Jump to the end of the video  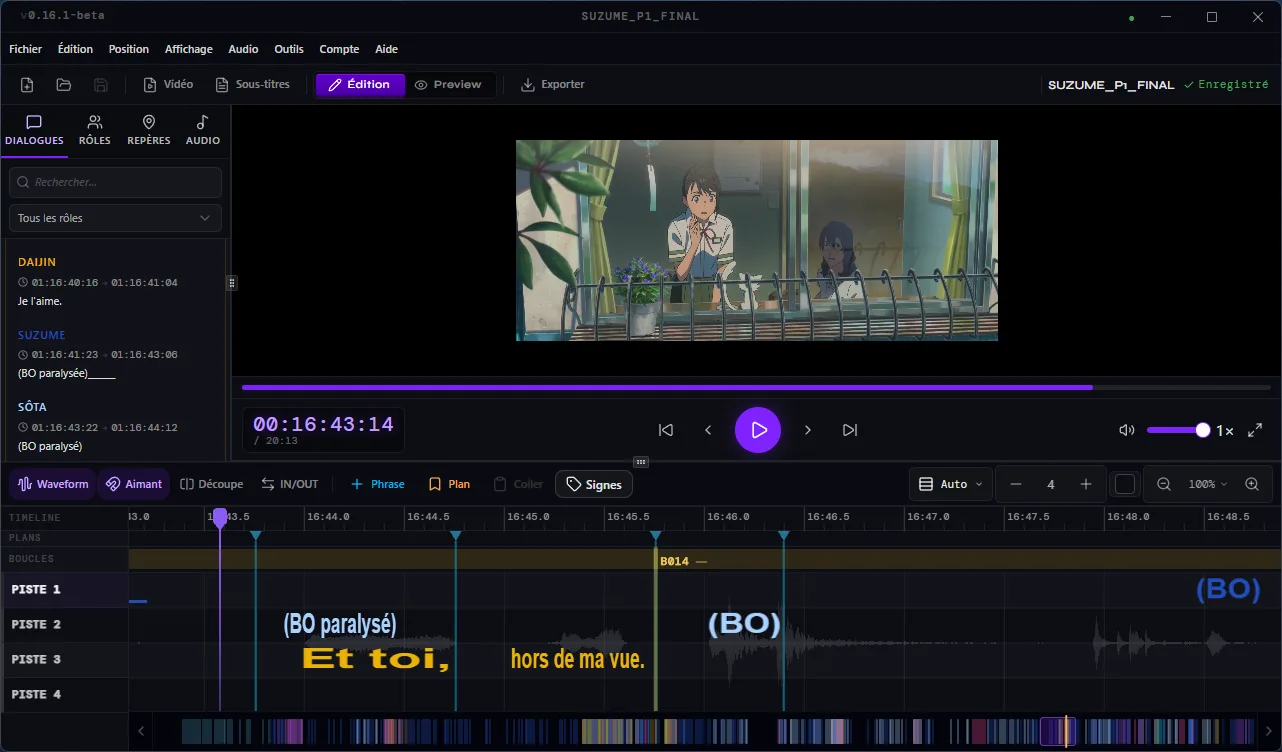pos(850,430)
